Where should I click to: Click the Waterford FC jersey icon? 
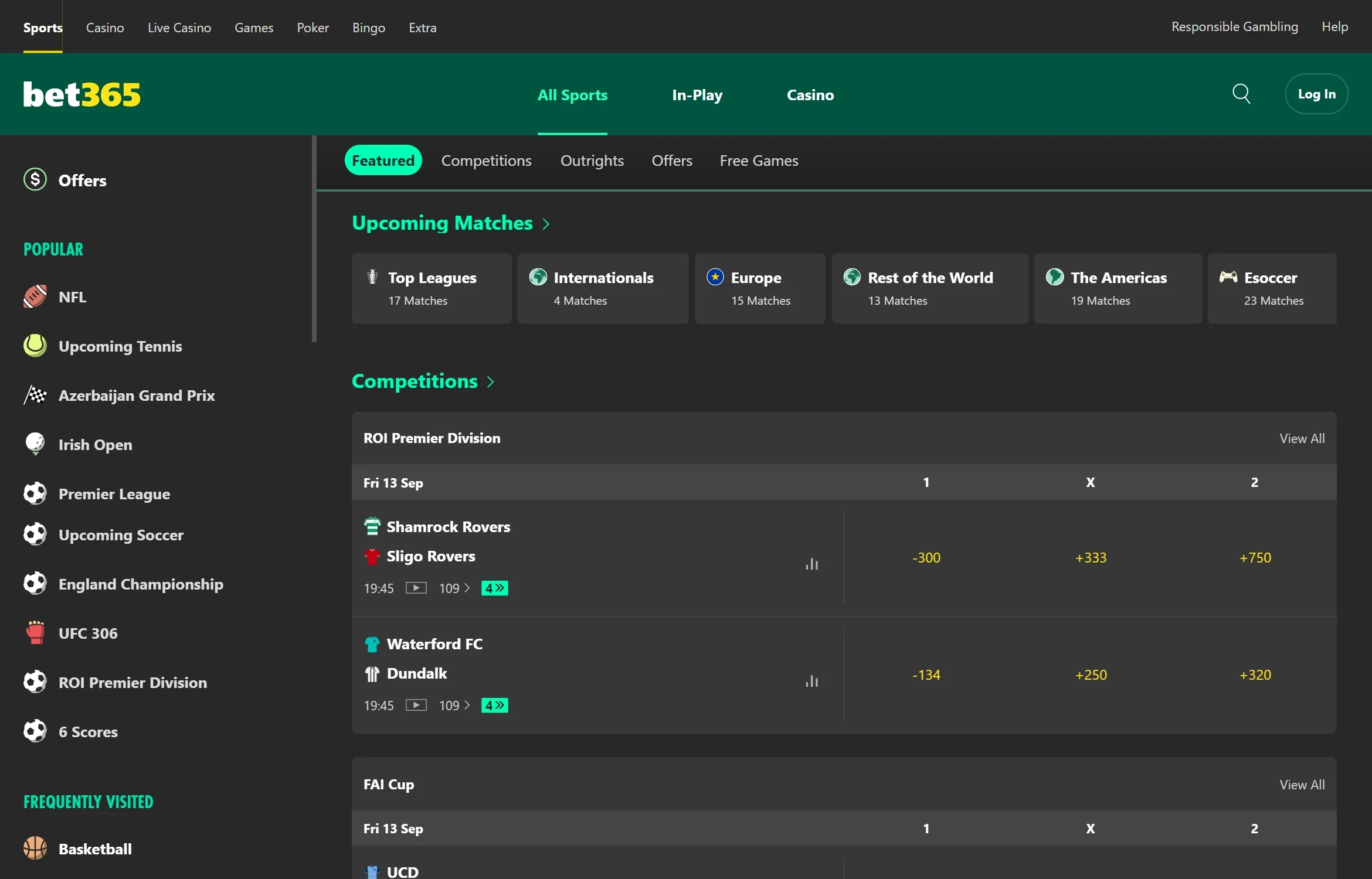pos(372,644)
